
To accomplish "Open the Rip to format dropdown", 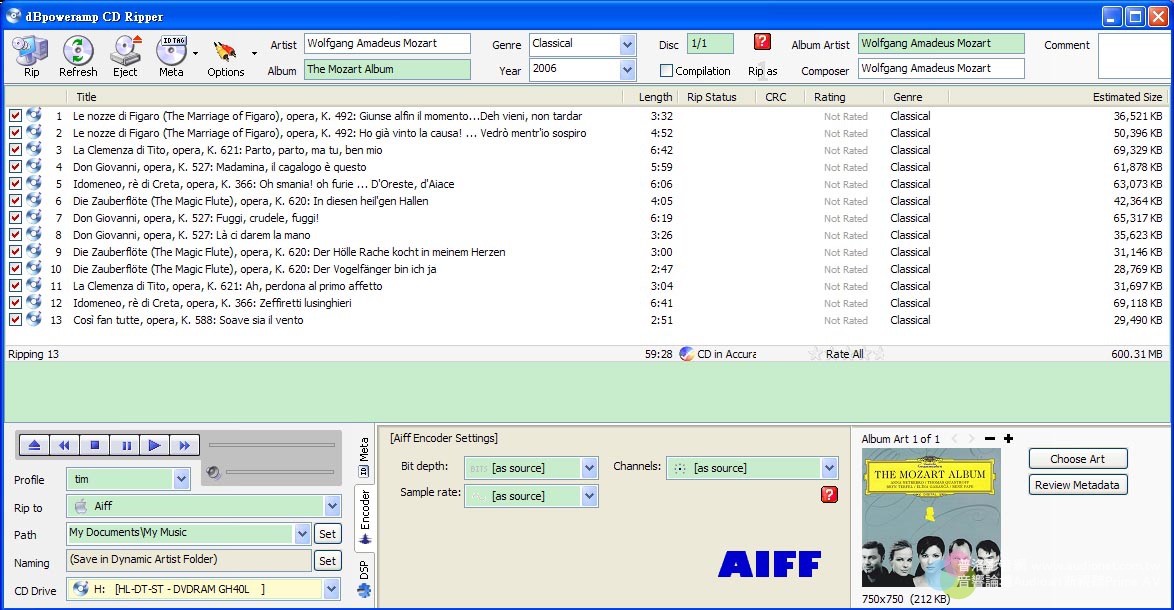I will (332, 506).
